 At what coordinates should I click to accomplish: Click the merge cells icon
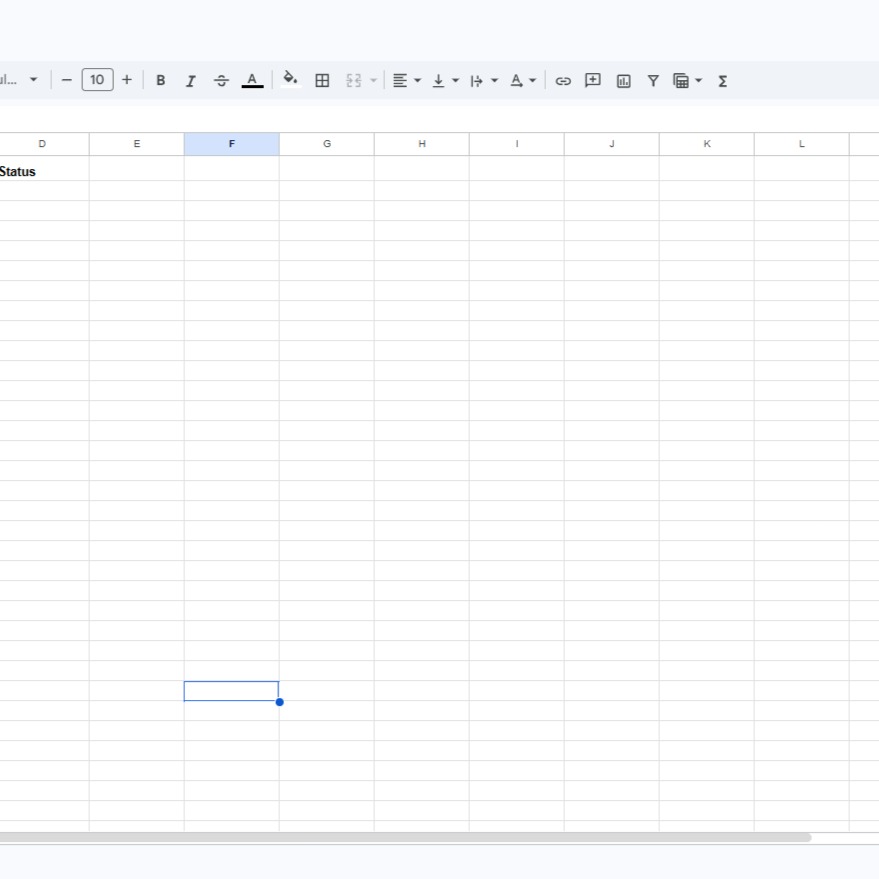pos(354,81)
